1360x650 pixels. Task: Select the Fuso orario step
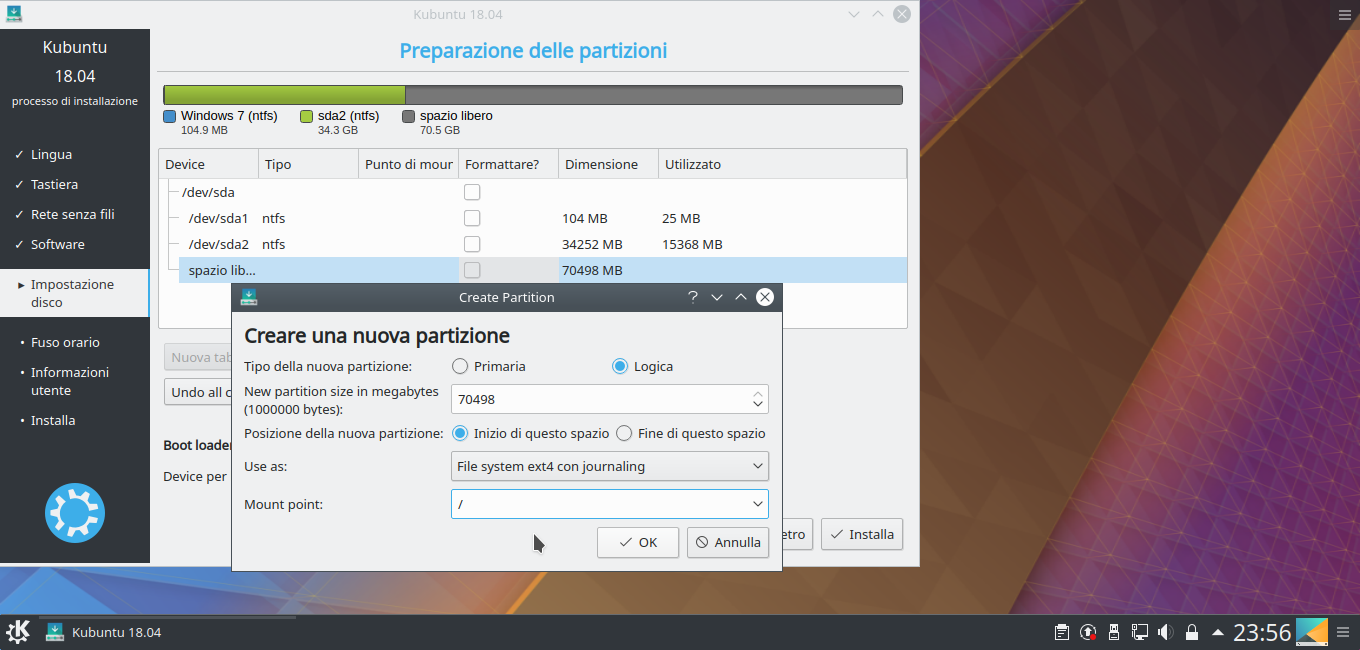[x=65, y=342]
